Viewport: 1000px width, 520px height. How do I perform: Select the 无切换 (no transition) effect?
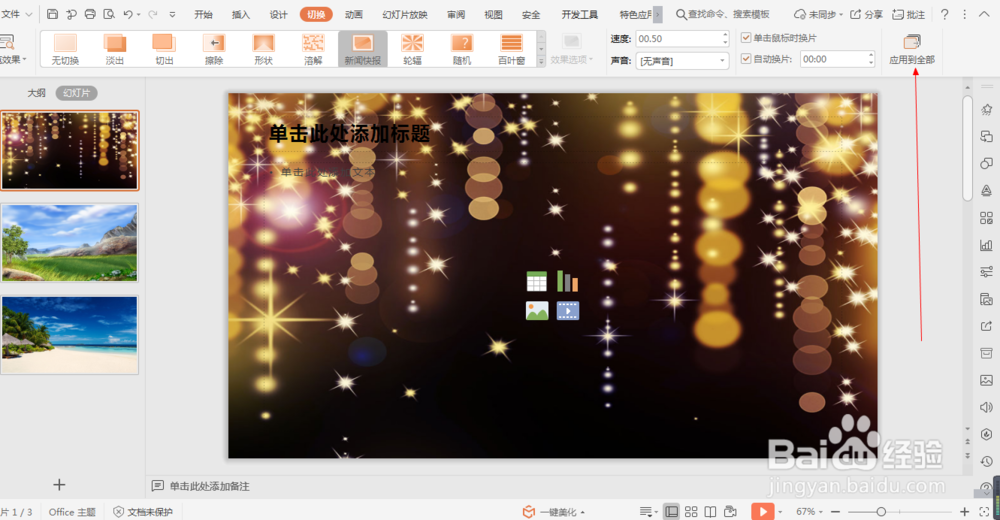pos(65,50)
